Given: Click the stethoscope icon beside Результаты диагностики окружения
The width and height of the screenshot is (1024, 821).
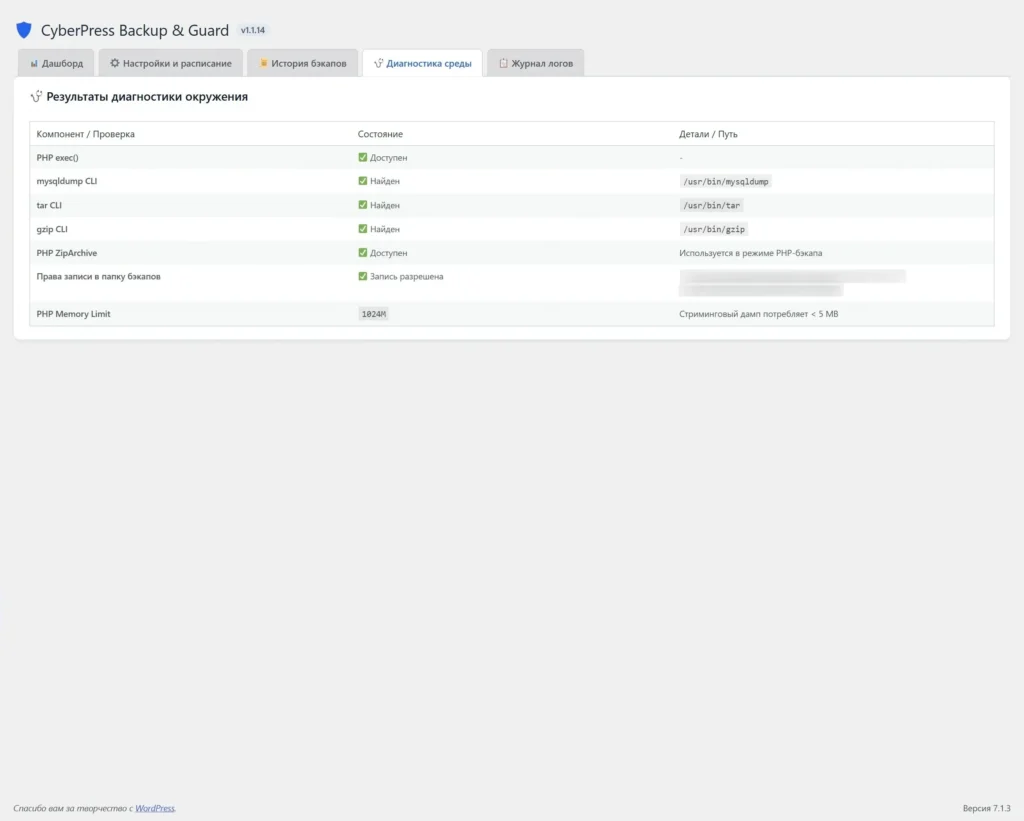Looking at the screenshot, I should pos(36,97).
